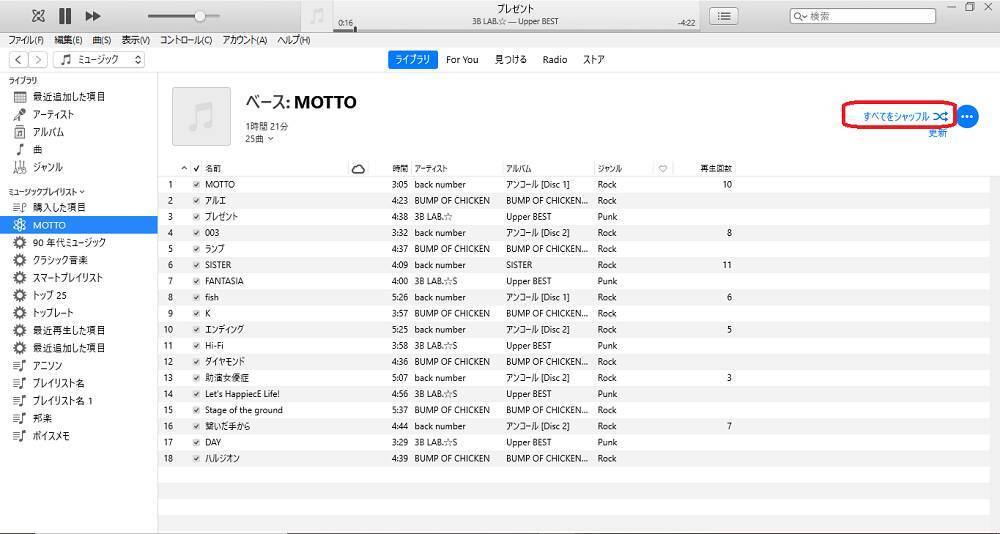Switch to the For You tab
This screenshot has height=534, width=1000.
pyautogui.click(x=462, y=60)
